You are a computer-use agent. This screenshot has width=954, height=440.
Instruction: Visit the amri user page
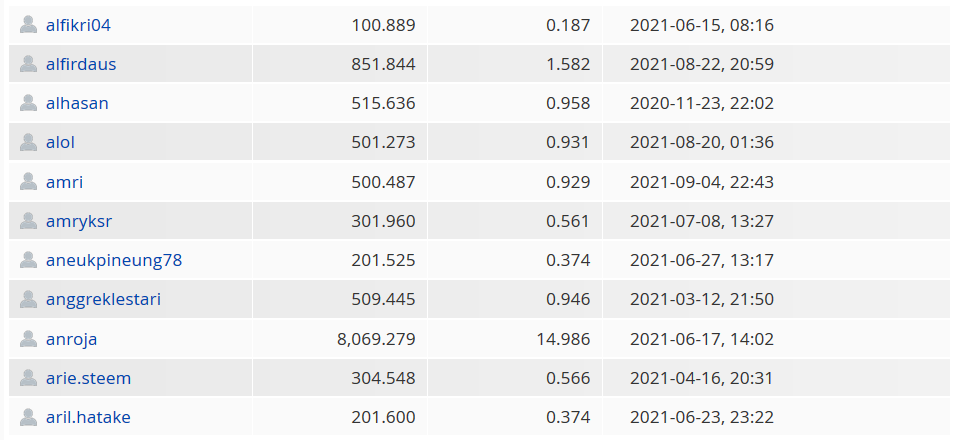[64, 182]
